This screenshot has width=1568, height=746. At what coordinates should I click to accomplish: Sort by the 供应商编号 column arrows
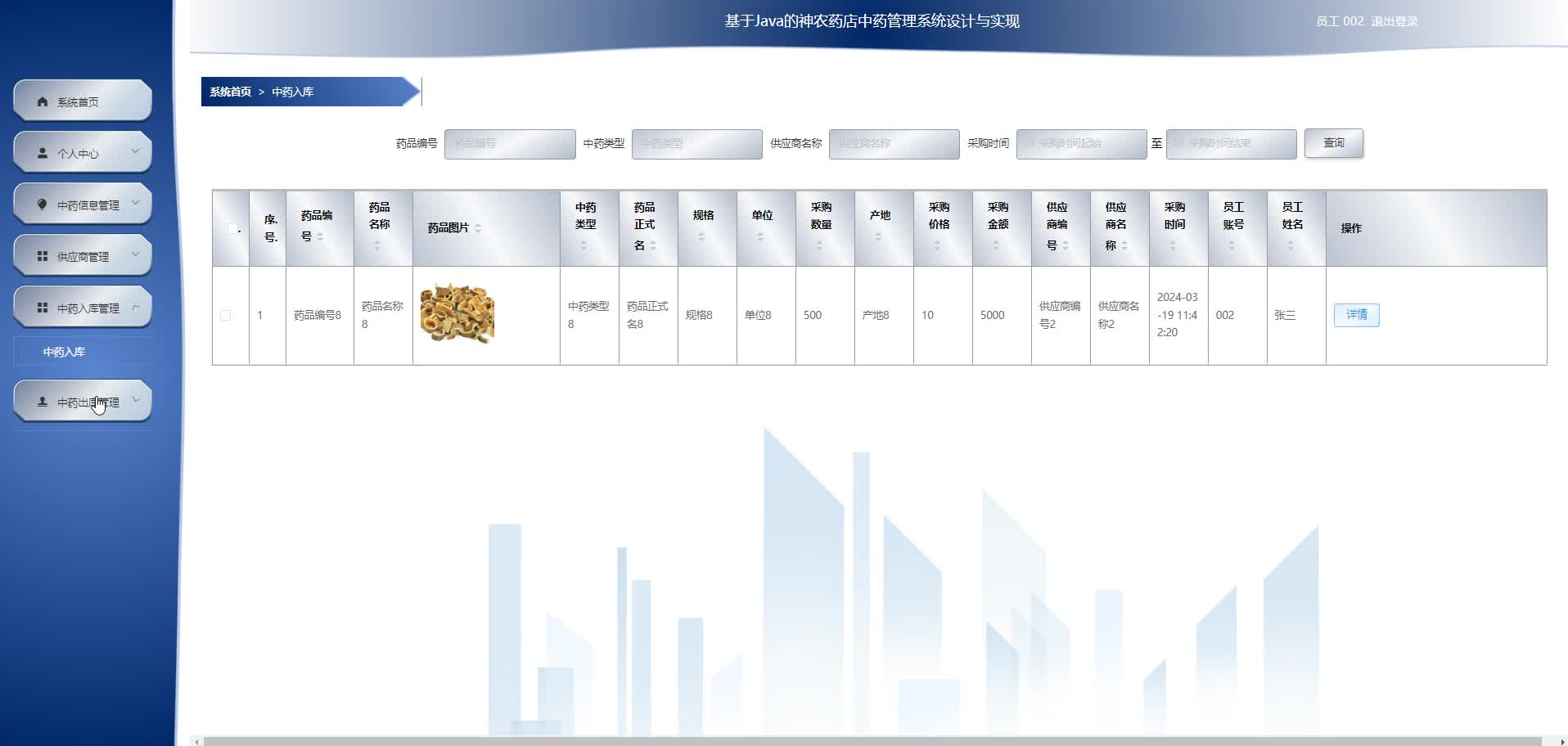point(1066,245)
